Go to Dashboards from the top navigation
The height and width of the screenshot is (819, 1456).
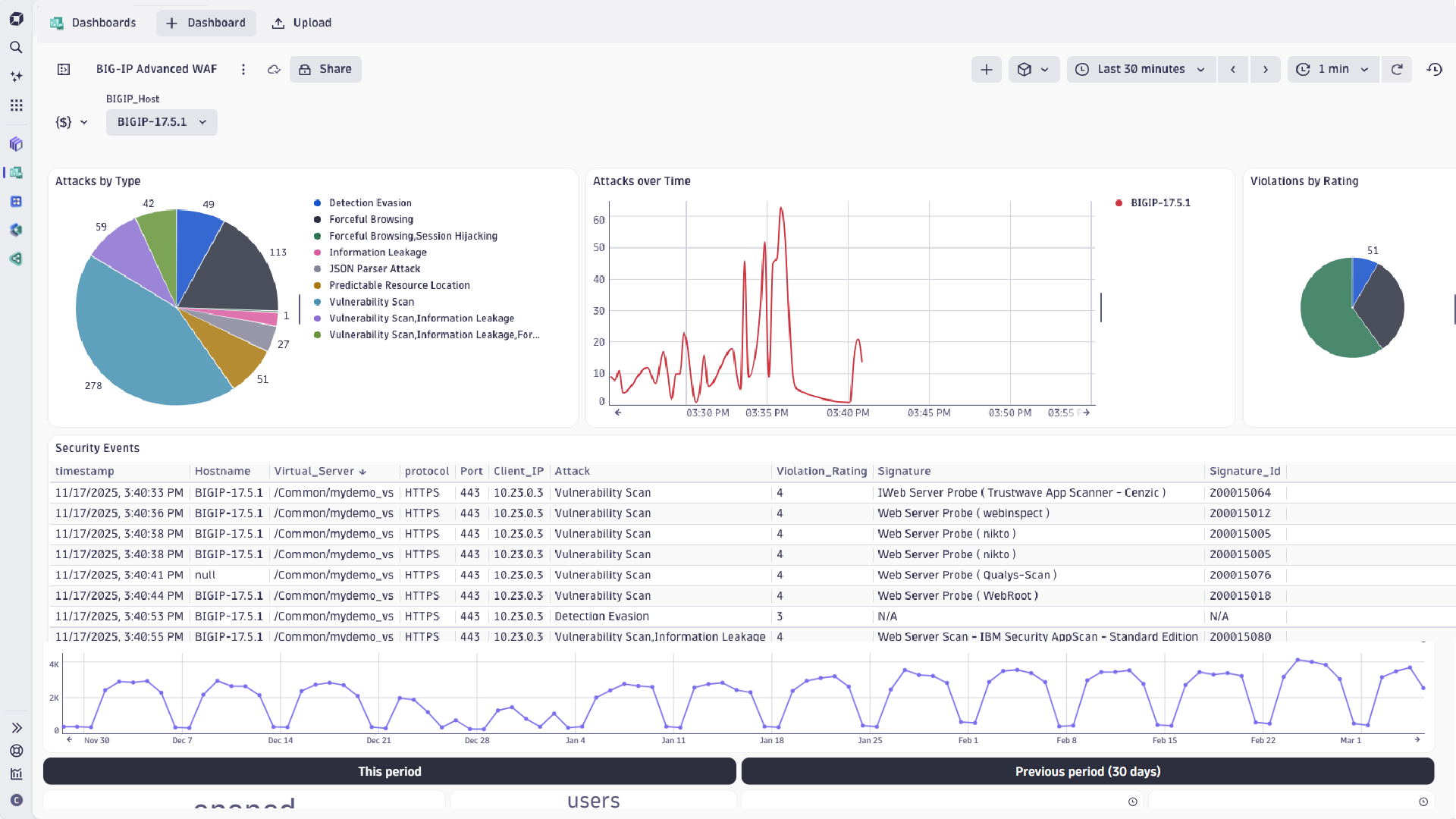click(x=103, y=23)
